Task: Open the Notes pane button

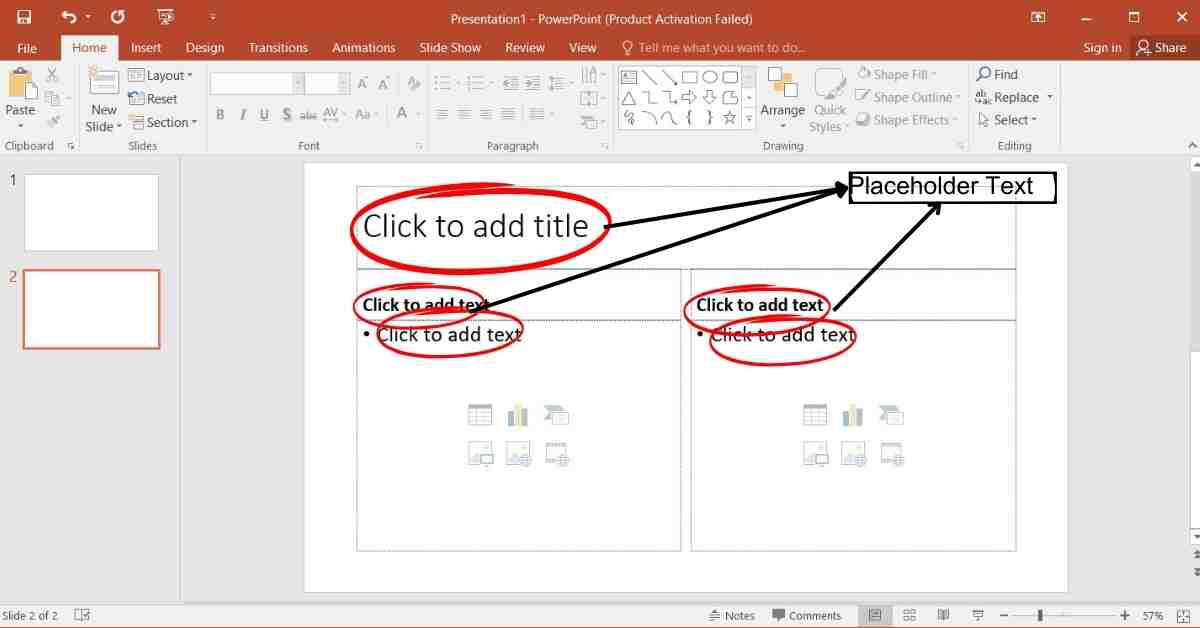Action: coord(731,615)
